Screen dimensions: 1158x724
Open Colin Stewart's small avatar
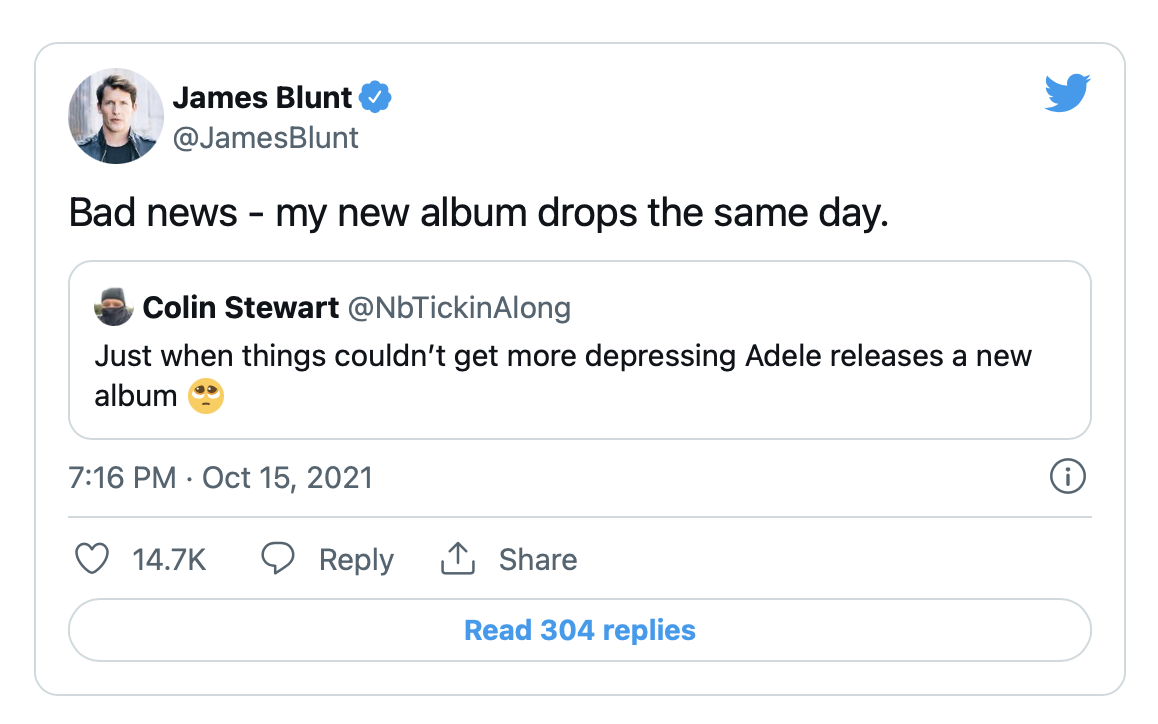click(113, 307)
